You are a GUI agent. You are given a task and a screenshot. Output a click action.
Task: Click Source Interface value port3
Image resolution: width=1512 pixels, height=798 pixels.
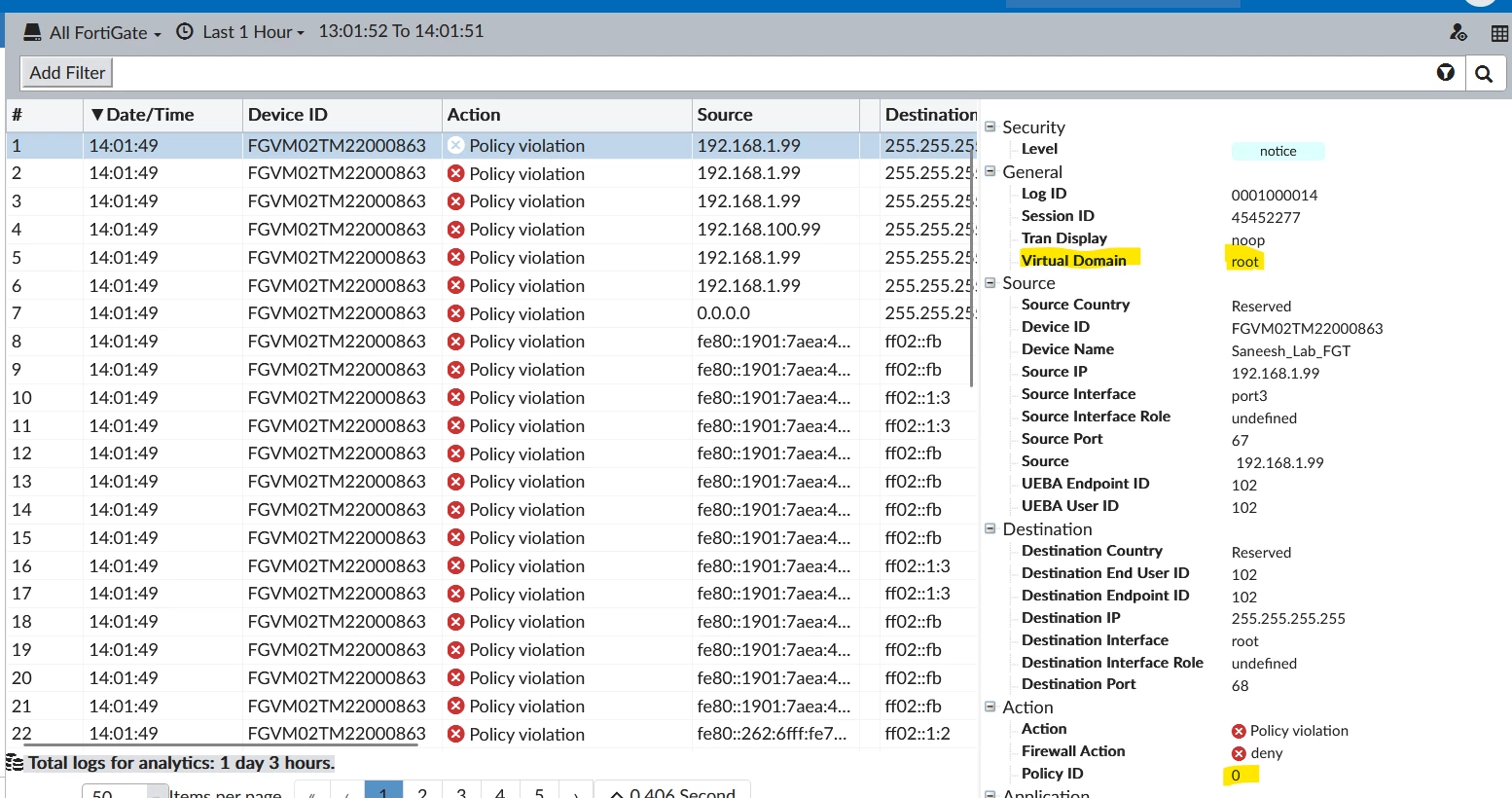coord(1249,396)
